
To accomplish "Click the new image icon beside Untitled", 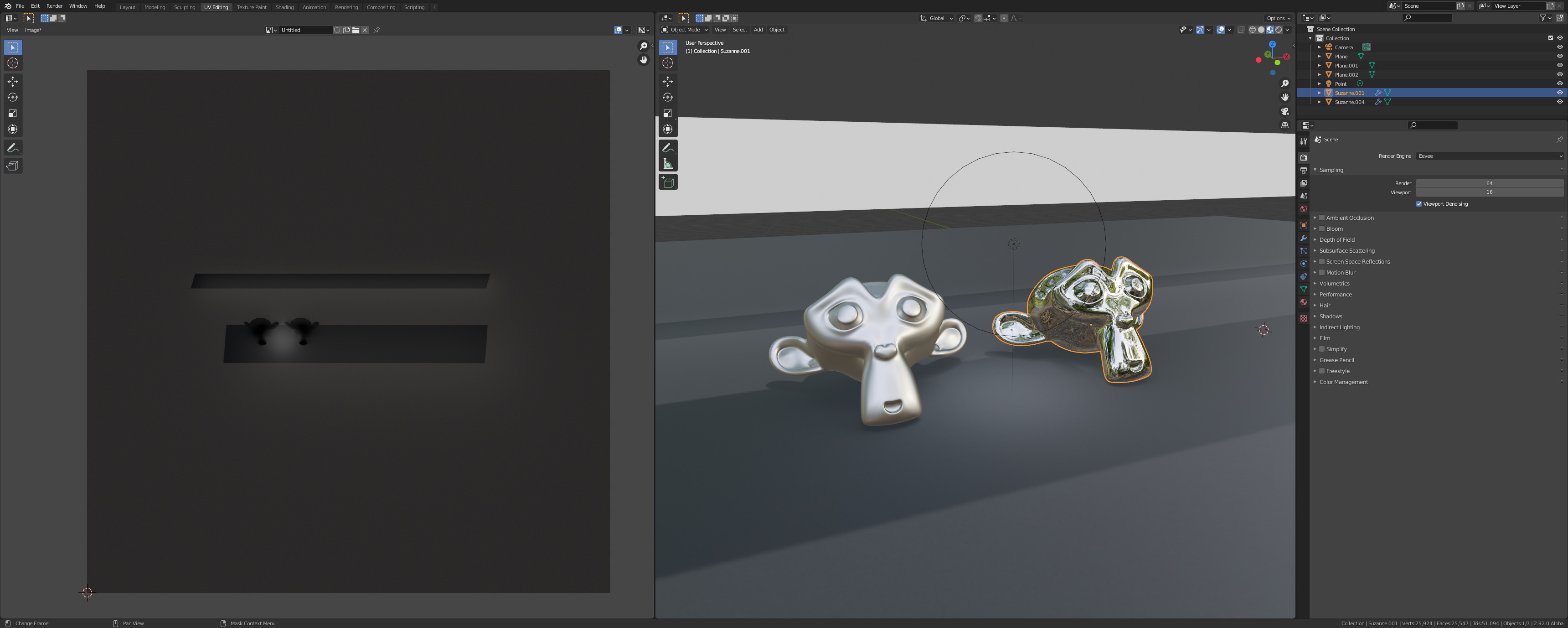I will click(346, 30).
